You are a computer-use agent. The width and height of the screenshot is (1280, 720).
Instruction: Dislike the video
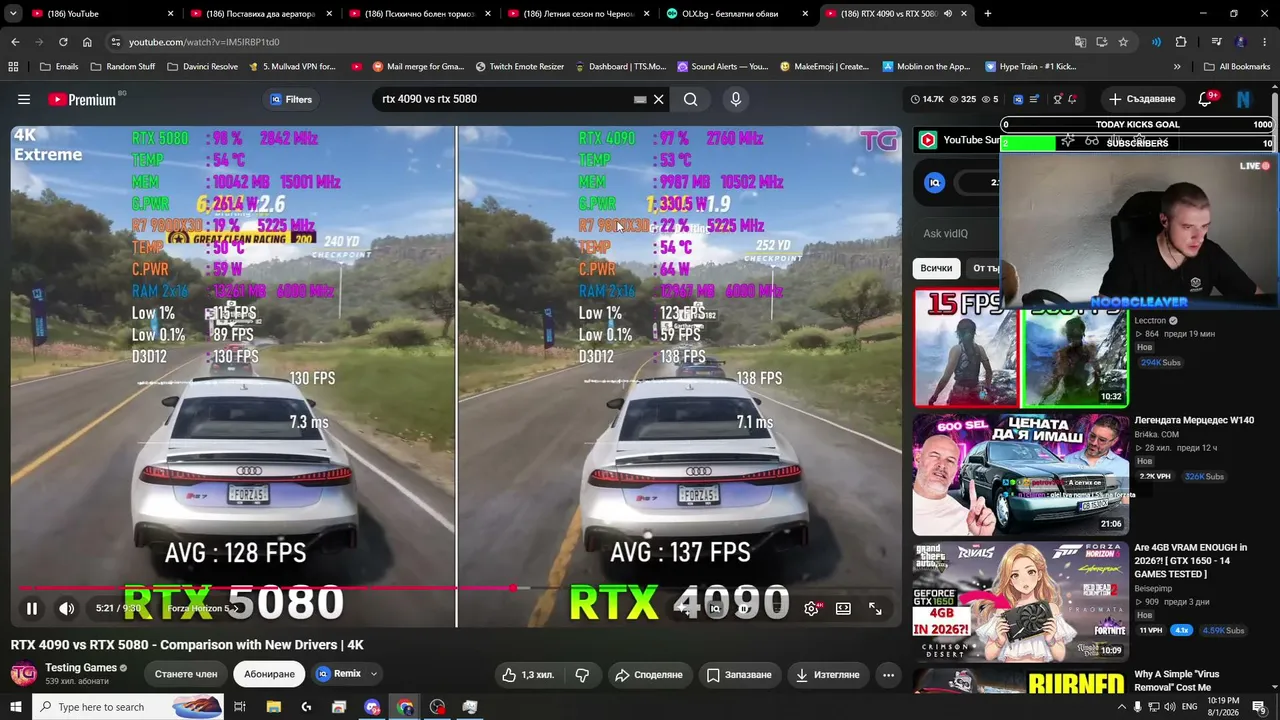[x=582, y=675]
